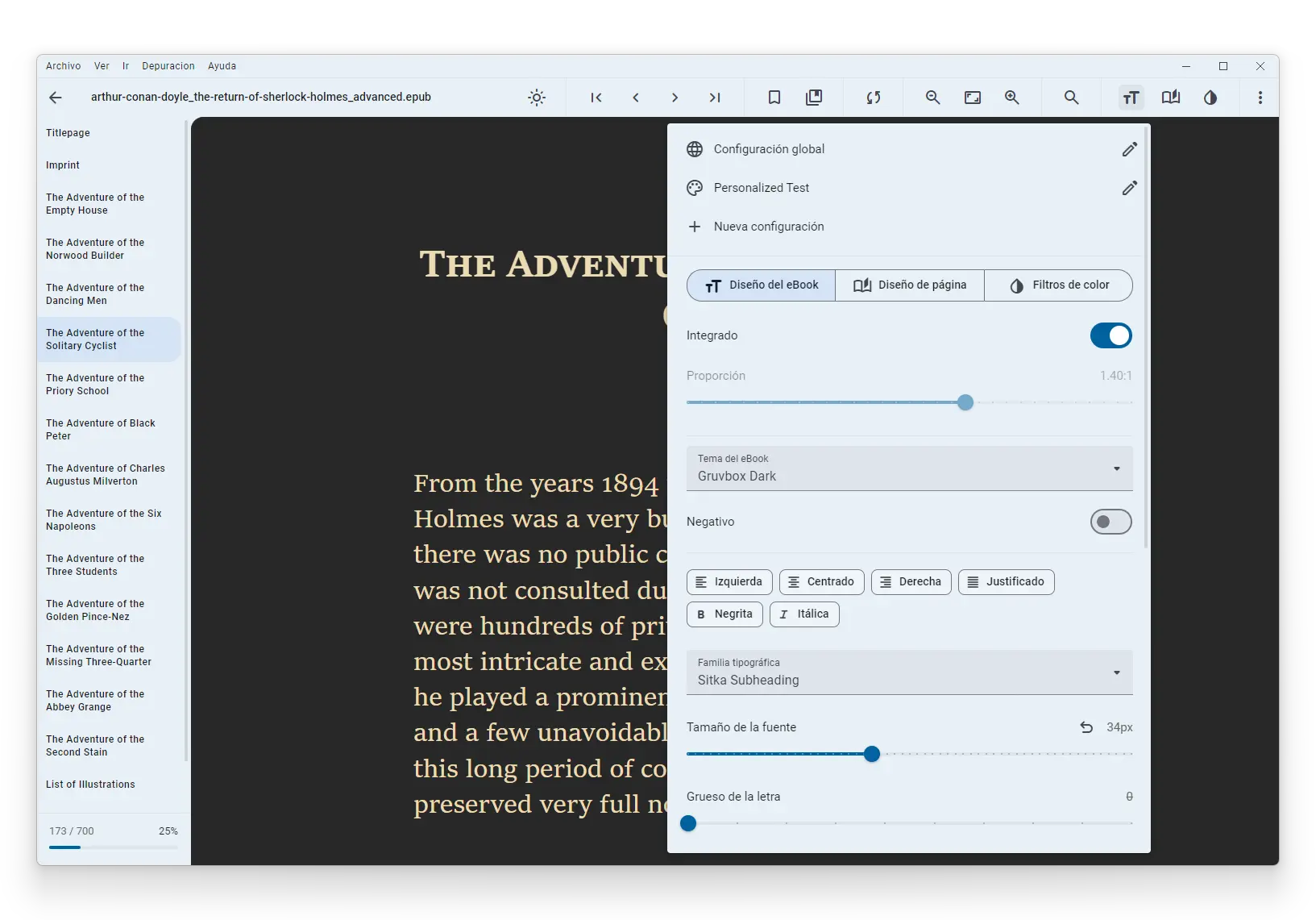The width and height of the screenshot is (1316, 920).
Task: Add a bookmark with the bookmark icon
Action: click(774, 98)
